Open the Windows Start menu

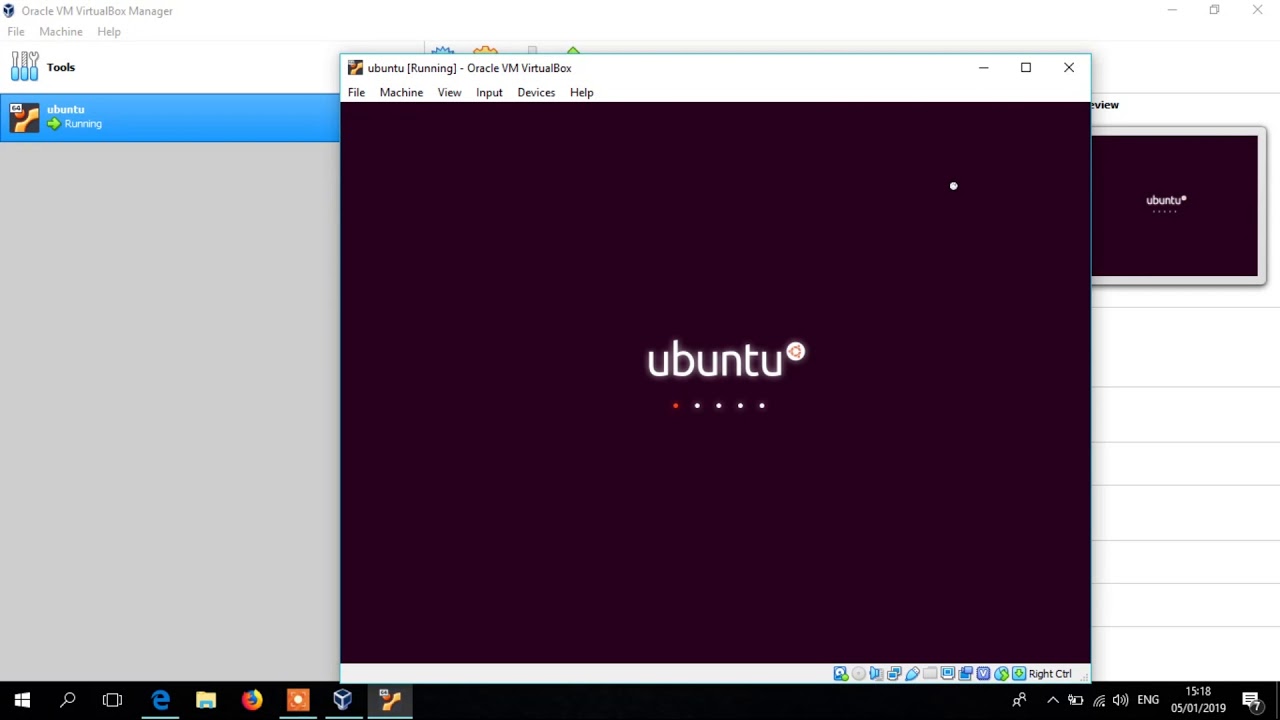coord(22,700)
